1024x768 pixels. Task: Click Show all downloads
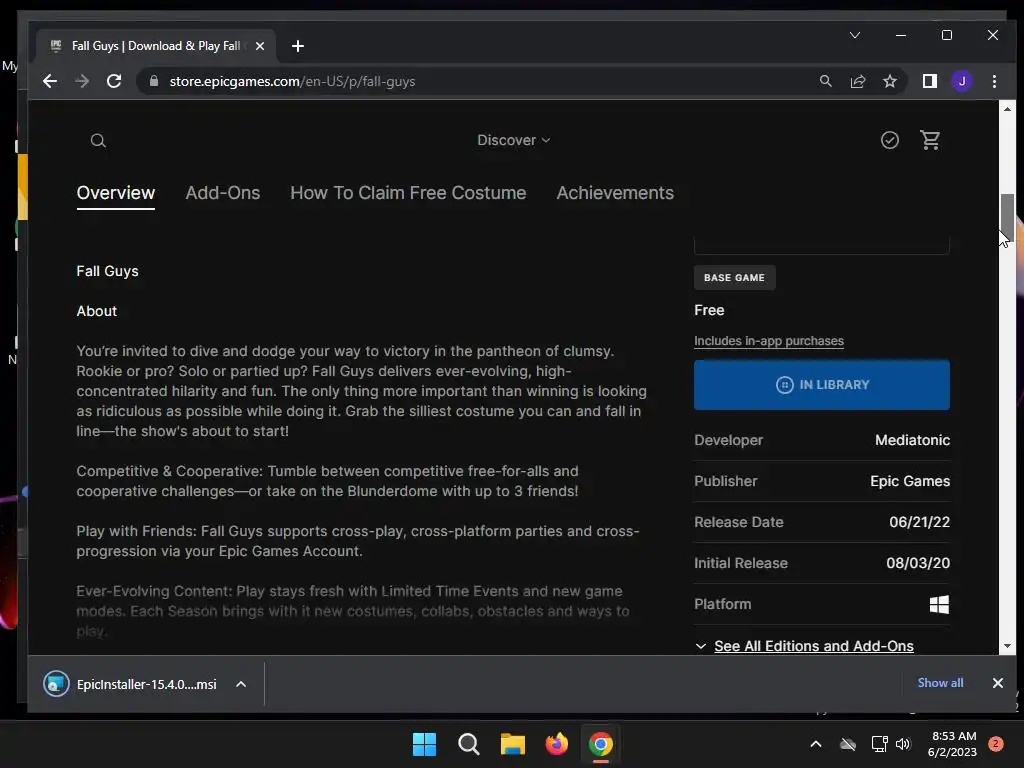pos(940,682)
